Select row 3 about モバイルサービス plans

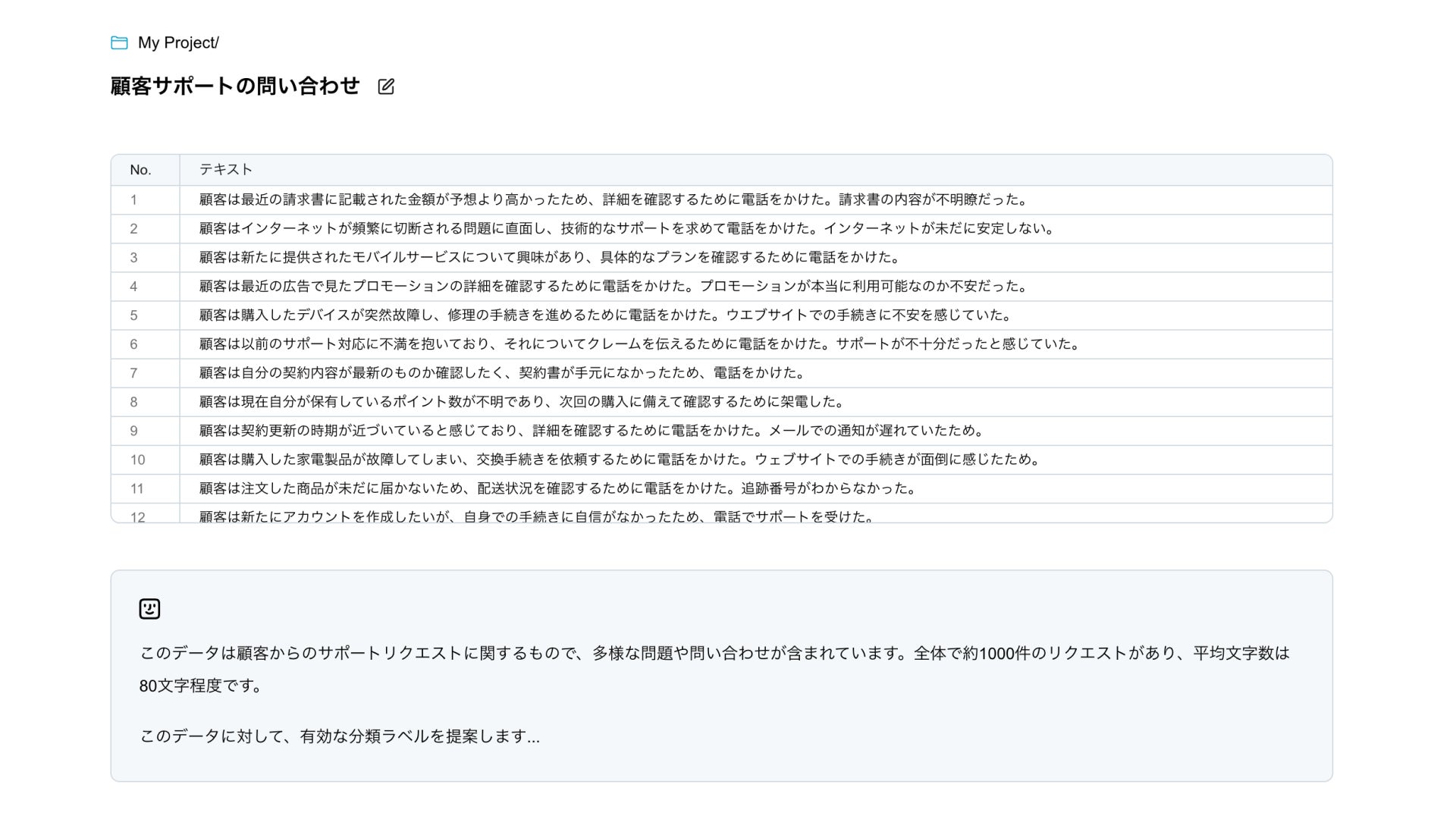coord(549,258)
